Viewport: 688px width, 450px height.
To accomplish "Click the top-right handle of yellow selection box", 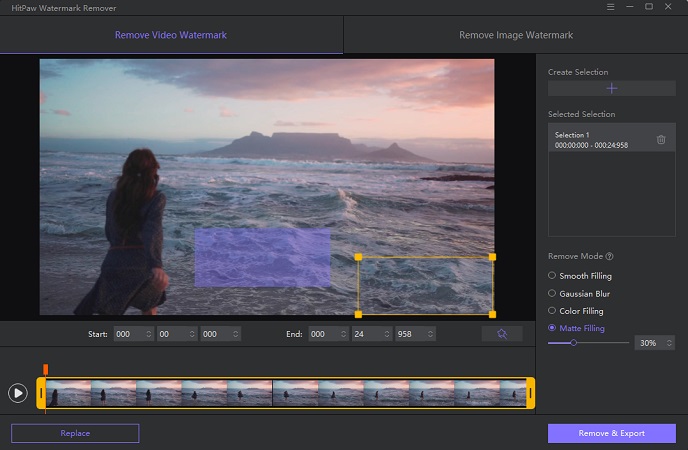I will click(492, 257).
